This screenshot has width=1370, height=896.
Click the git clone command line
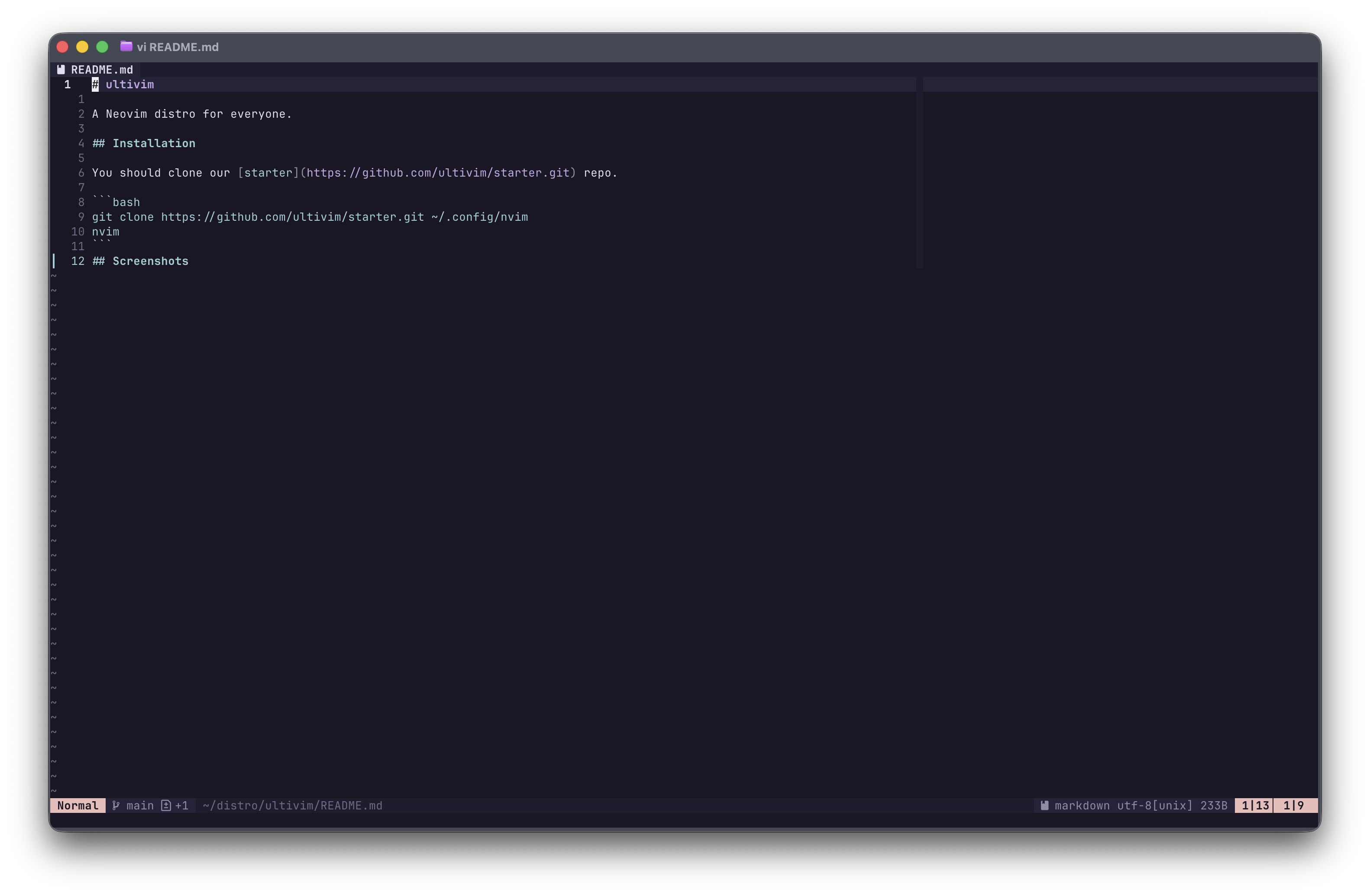coord(310,217)
